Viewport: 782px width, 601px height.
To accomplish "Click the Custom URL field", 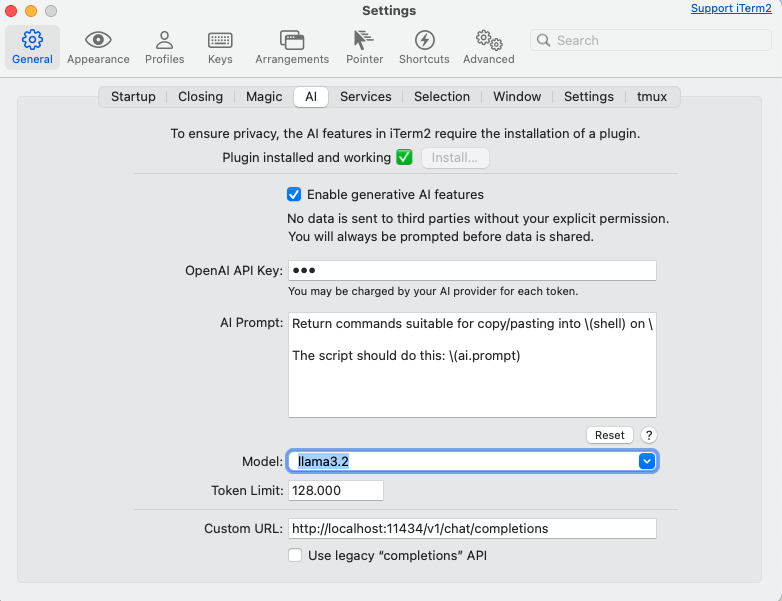I will [x=472, y=529].
